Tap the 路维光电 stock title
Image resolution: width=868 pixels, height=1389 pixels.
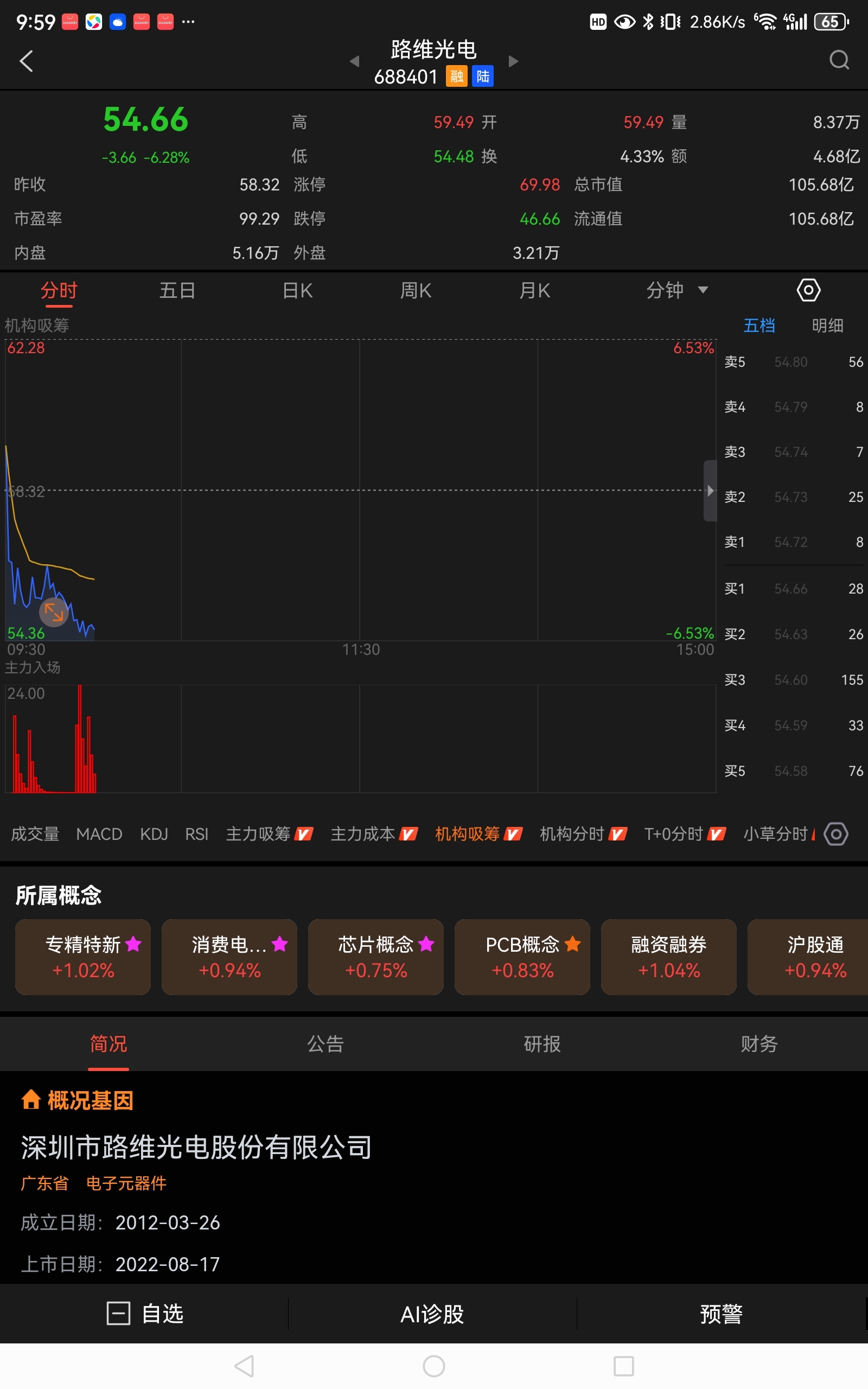434,49
